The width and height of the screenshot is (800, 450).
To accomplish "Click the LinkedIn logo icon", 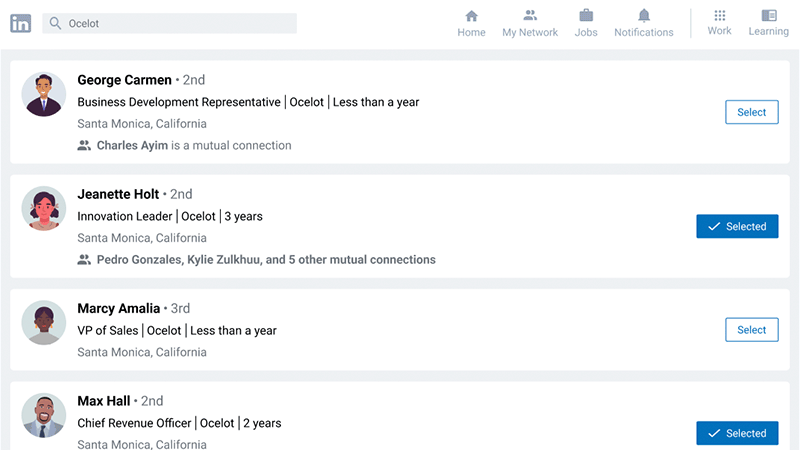I will tap(20, 23).
